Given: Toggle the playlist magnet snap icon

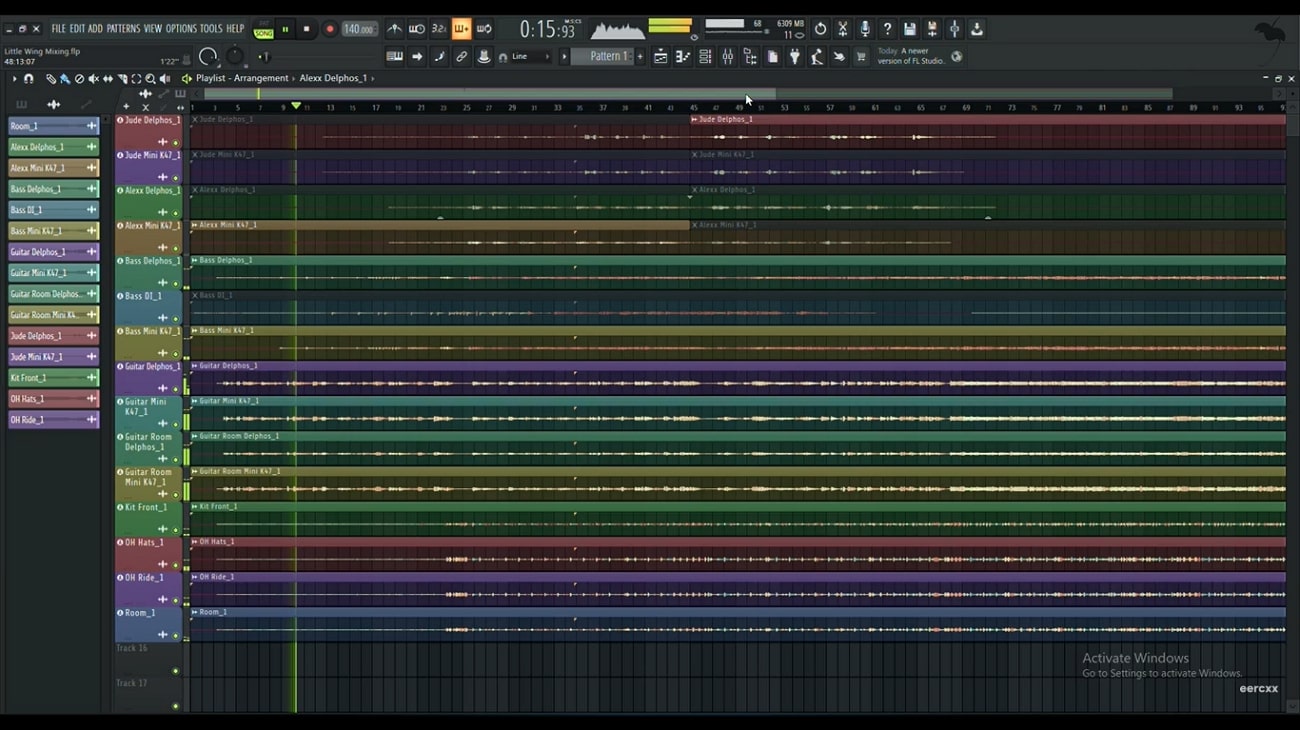Looking at the screenshot, I should pos(29,78).
